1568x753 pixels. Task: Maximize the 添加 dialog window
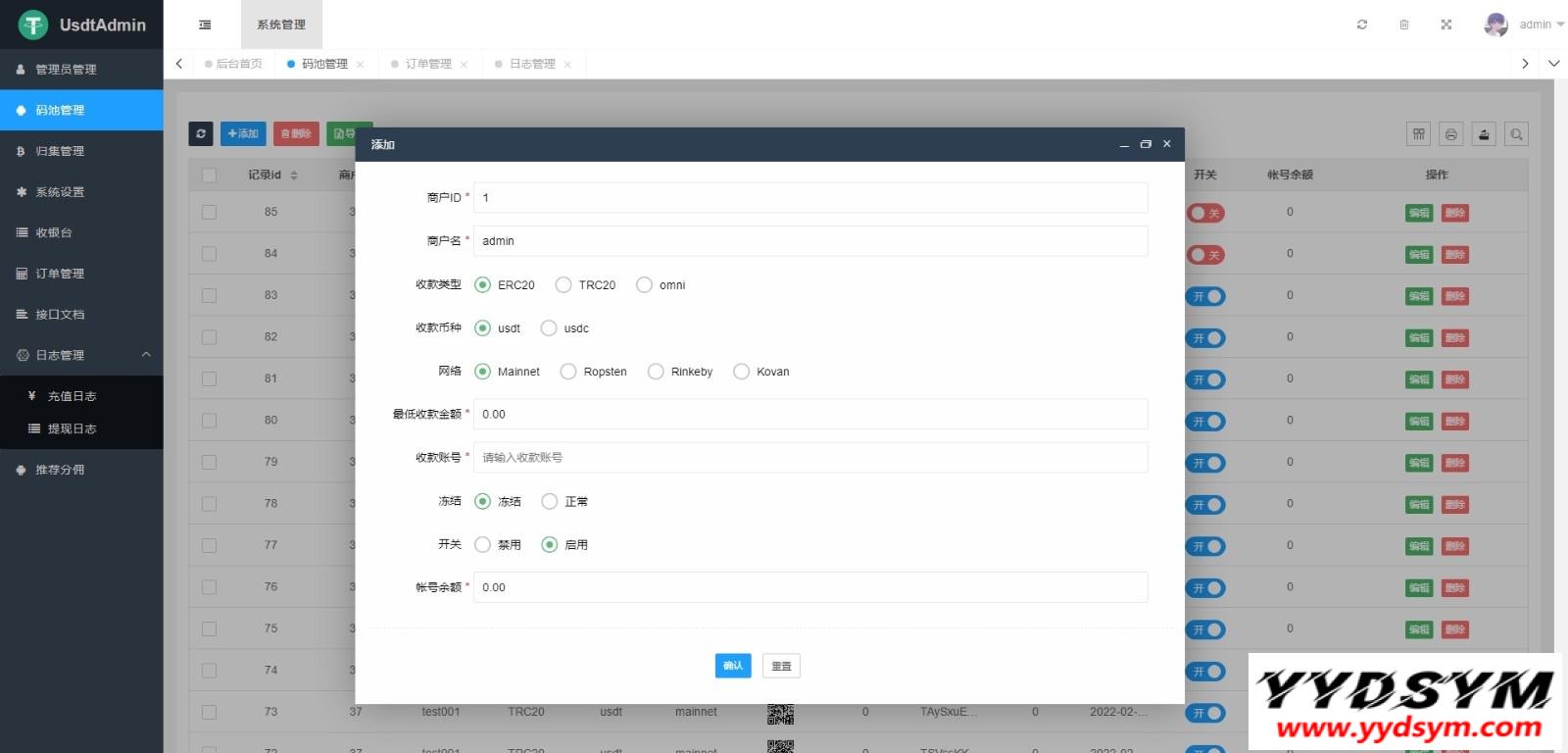(1146, 144)
